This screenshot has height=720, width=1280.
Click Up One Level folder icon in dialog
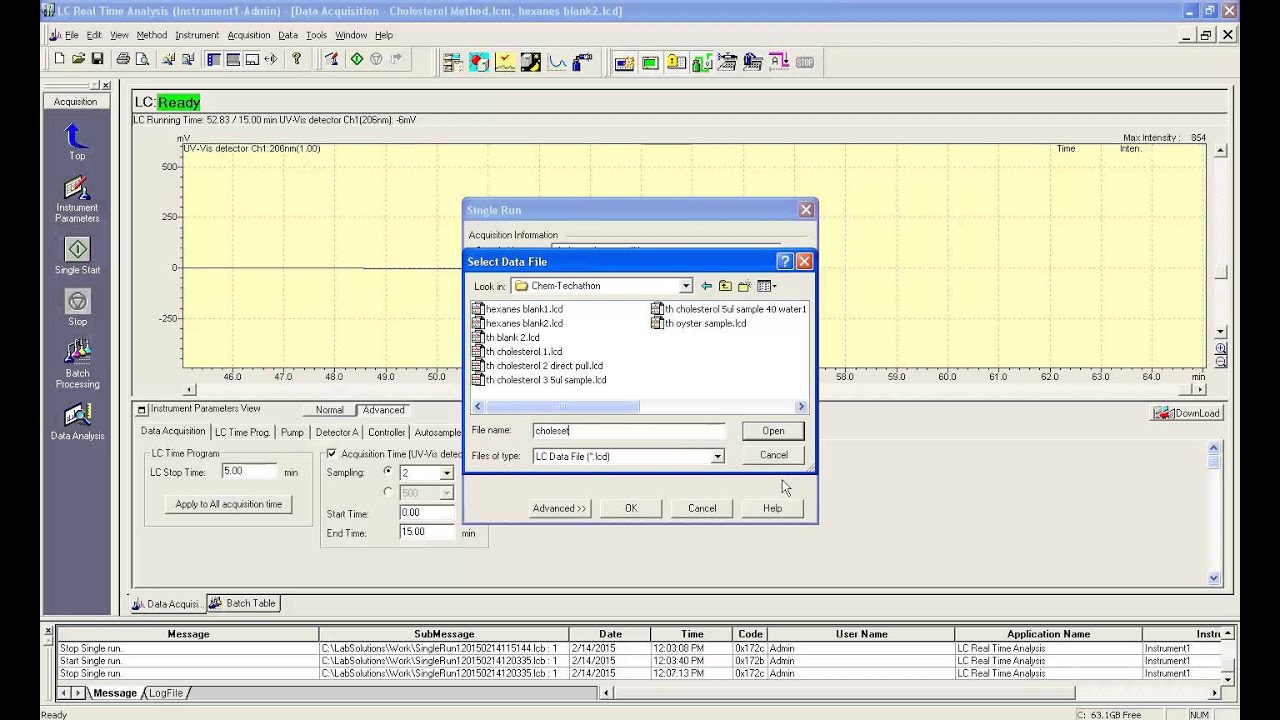pyautogui.click(x=725, y=286)
